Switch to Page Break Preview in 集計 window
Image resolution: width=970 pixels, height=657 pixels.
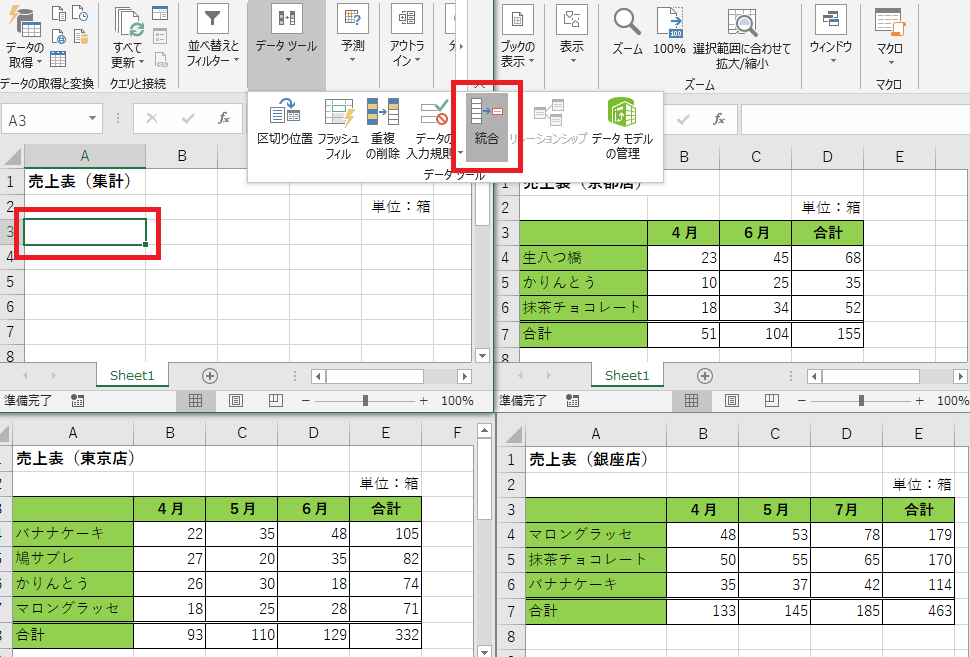pyautogui.click(x=276, y=401)
